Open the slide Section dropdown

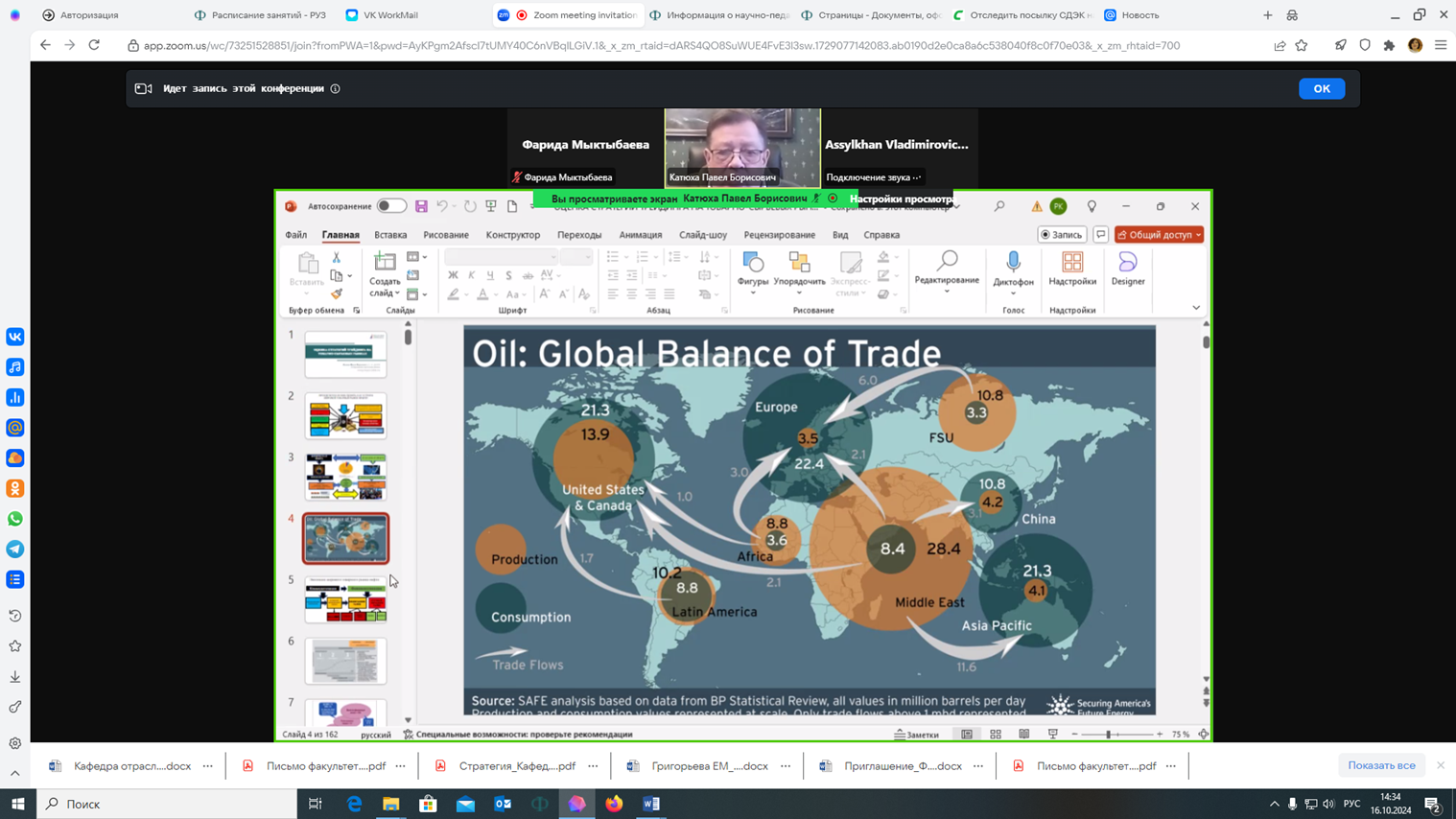[x=416, y=294]
